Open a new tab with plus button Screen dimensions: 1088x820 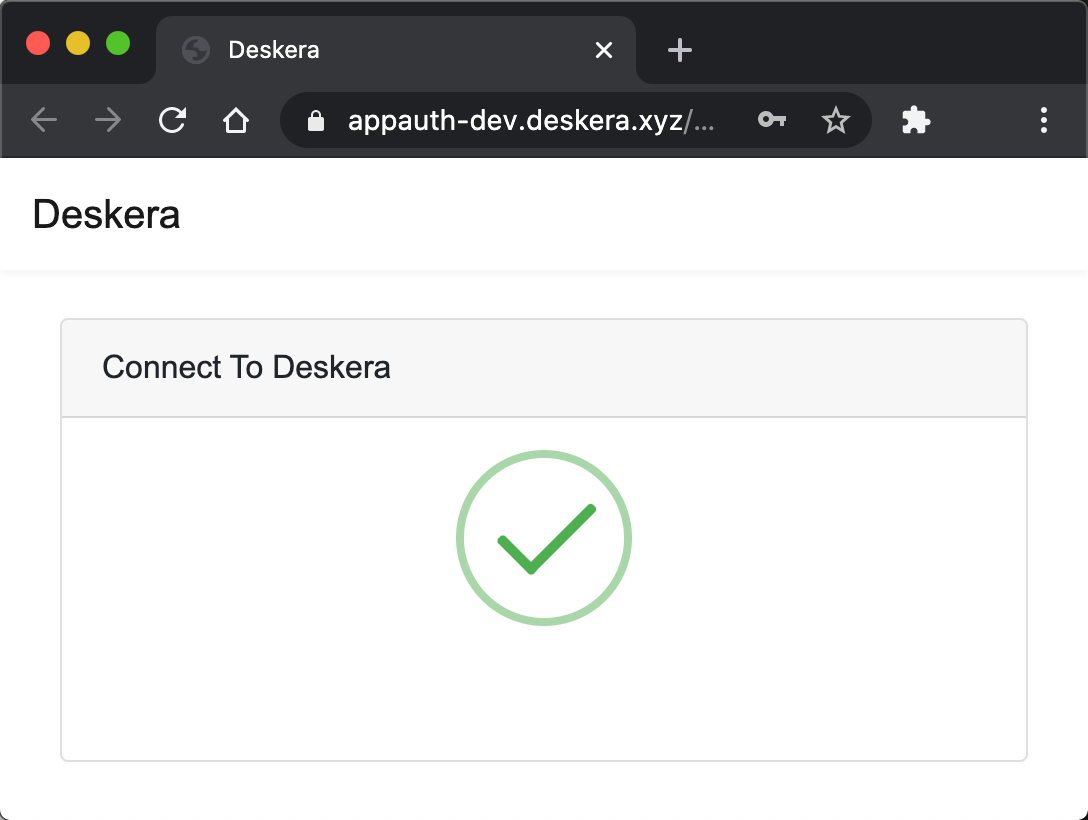(x=679, y=50)
